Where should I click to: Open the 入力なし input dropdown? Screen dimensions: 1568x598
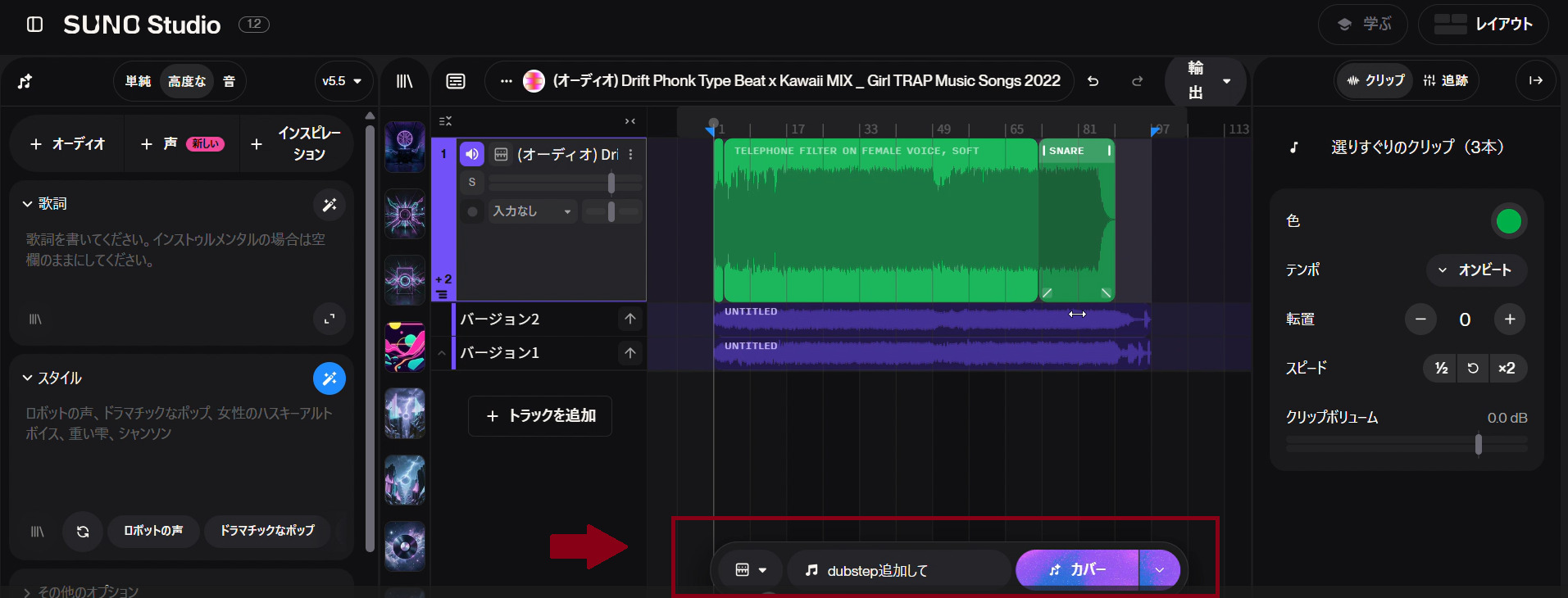[x=533, y=211]
